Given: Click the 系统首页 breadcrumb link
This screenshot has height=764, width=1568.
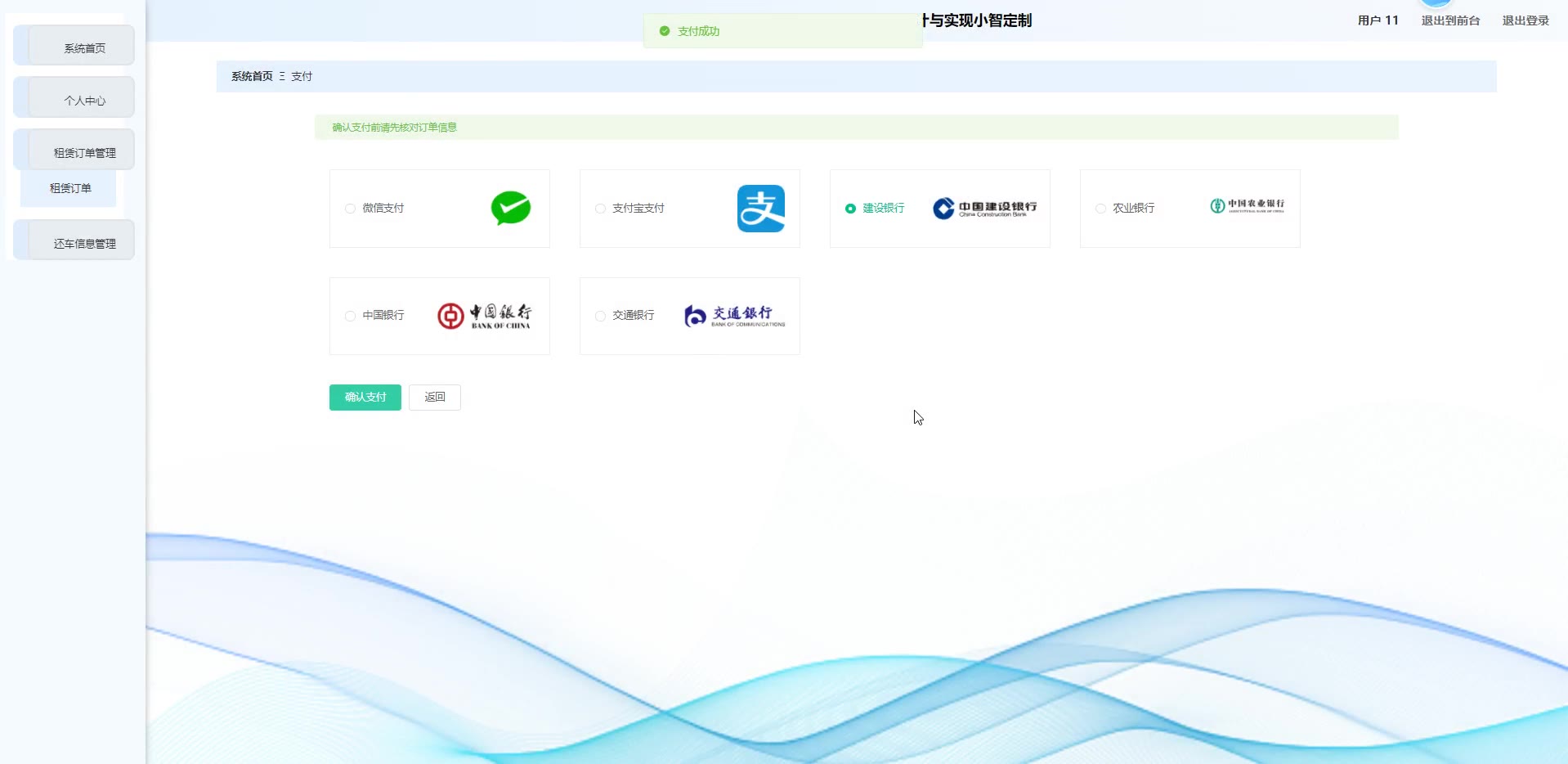Looking at the screenshot, I should pyautogui.click(x=252, y=76).
